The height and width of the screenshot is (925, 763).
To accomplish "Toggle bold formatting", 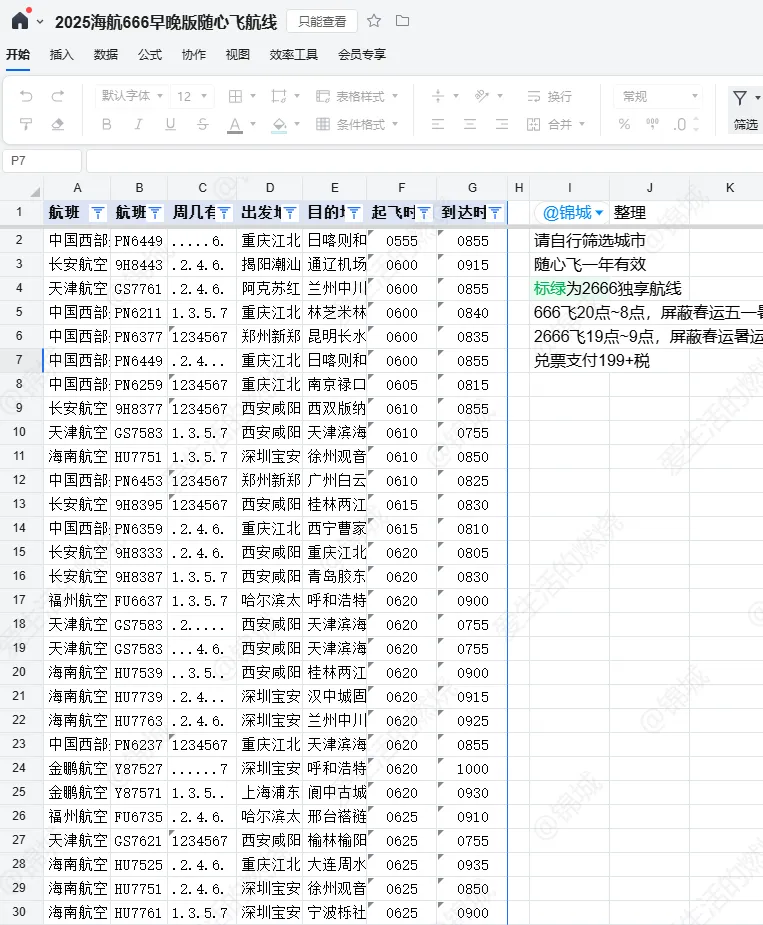I will coord(107,124).
